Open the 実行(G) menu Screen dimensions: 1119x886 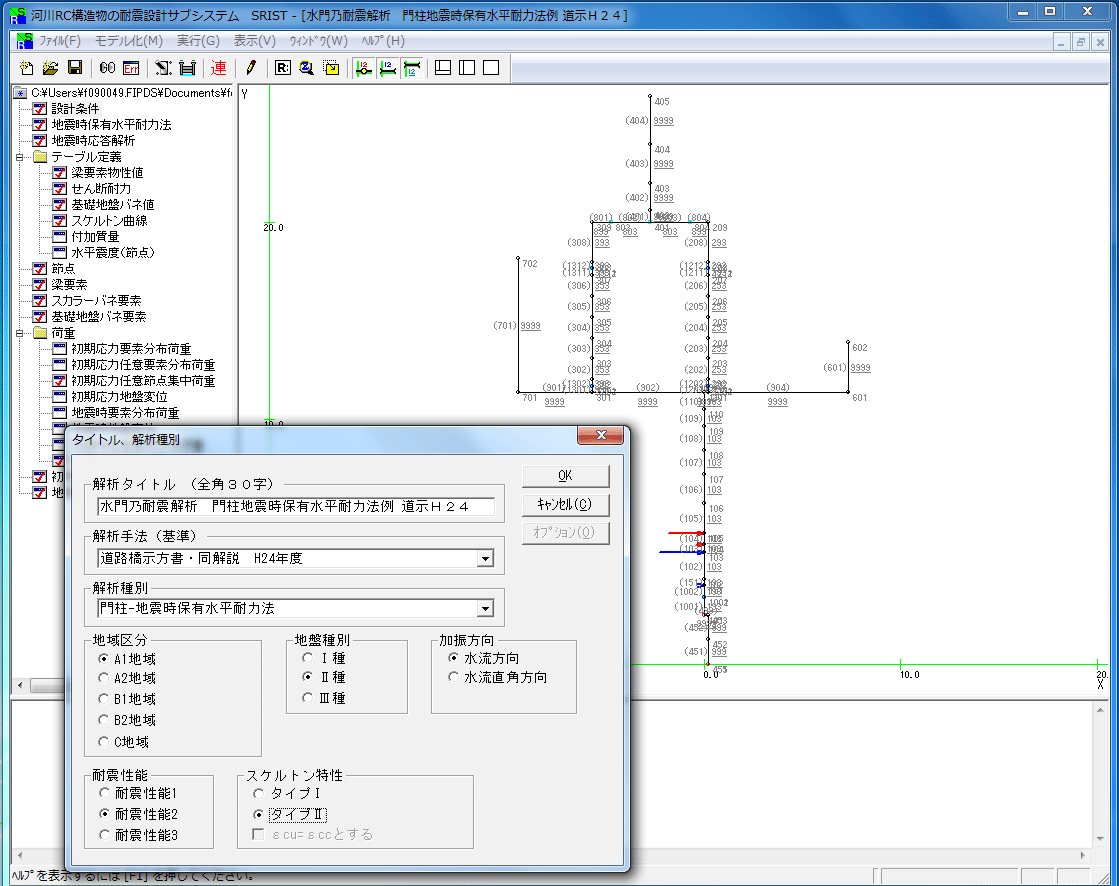tap(198, 41)
